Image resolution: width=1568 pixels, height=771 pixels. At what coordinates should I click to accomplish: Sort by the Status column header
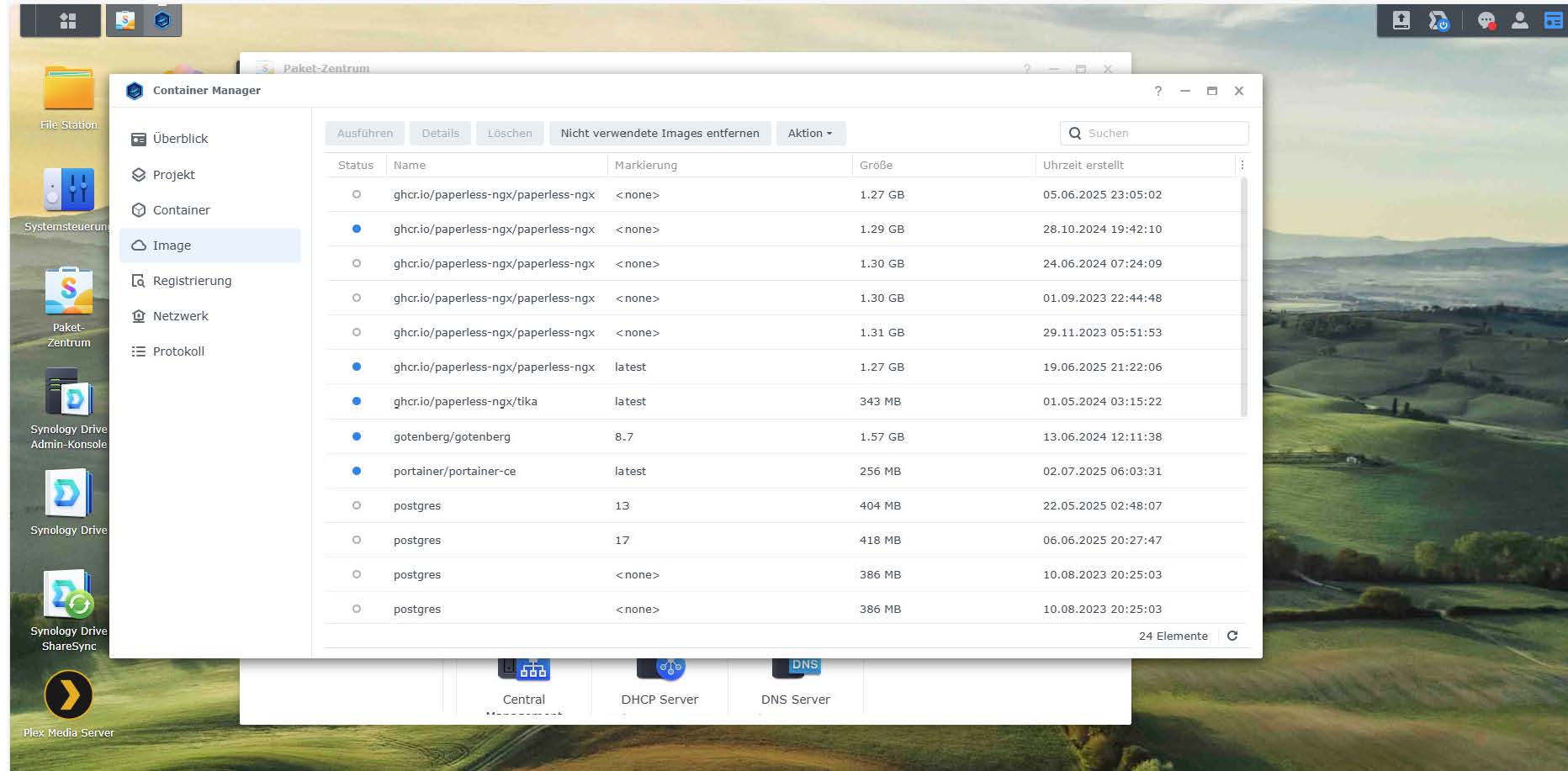tap(356, 165)
